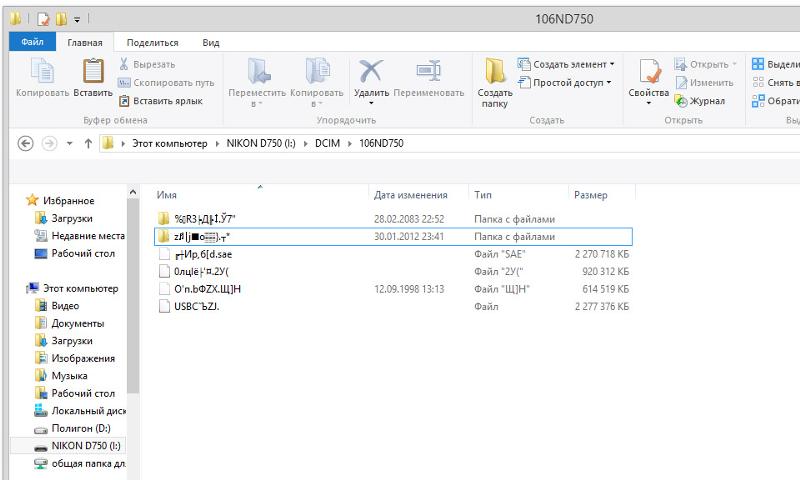Click the New folder (Создать папку) icon
The height and width of the screenshot is (480, 800).
coord(495,73)
